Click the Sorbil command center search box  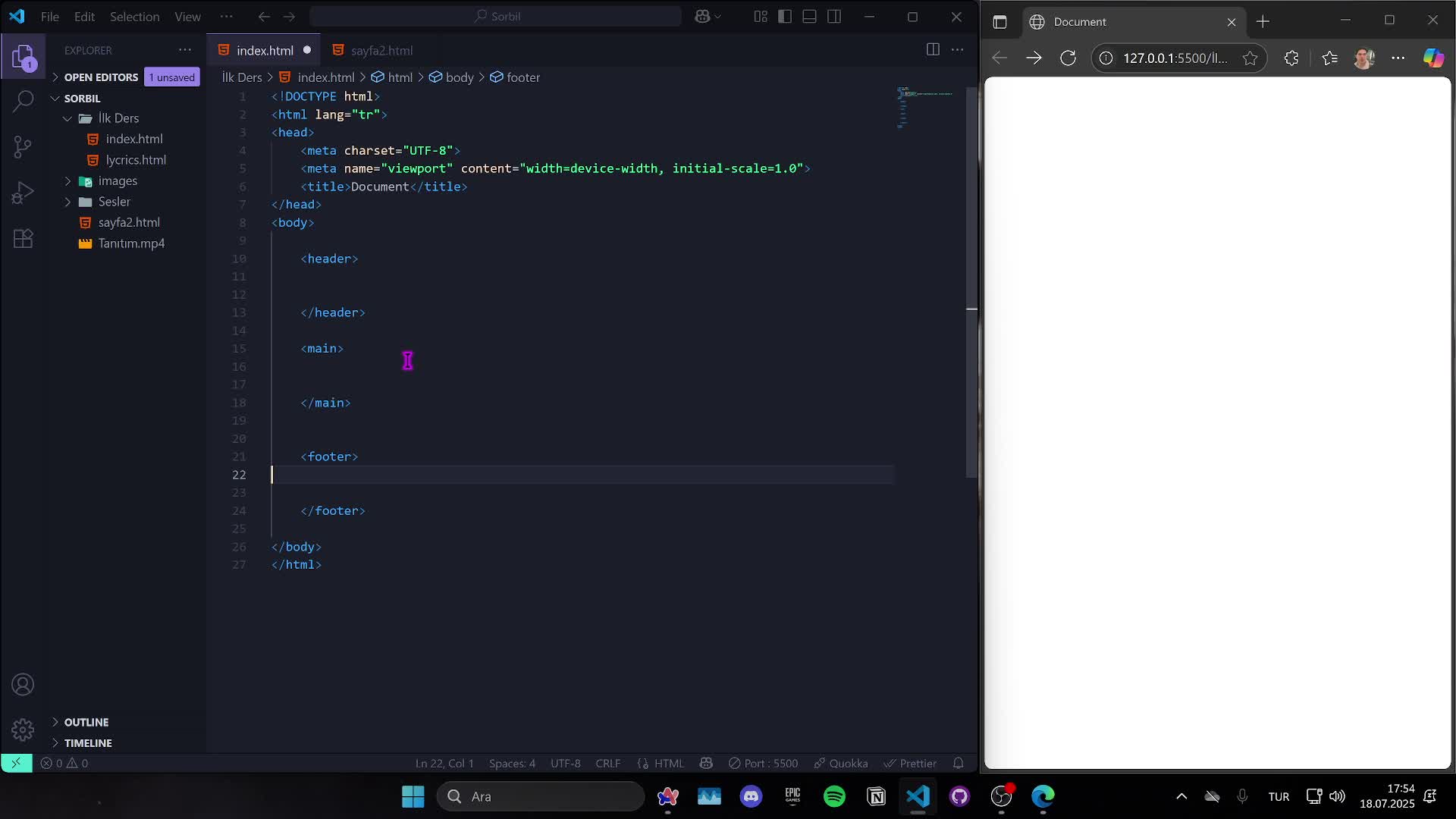pyautogui.click(x=496, y=16)
